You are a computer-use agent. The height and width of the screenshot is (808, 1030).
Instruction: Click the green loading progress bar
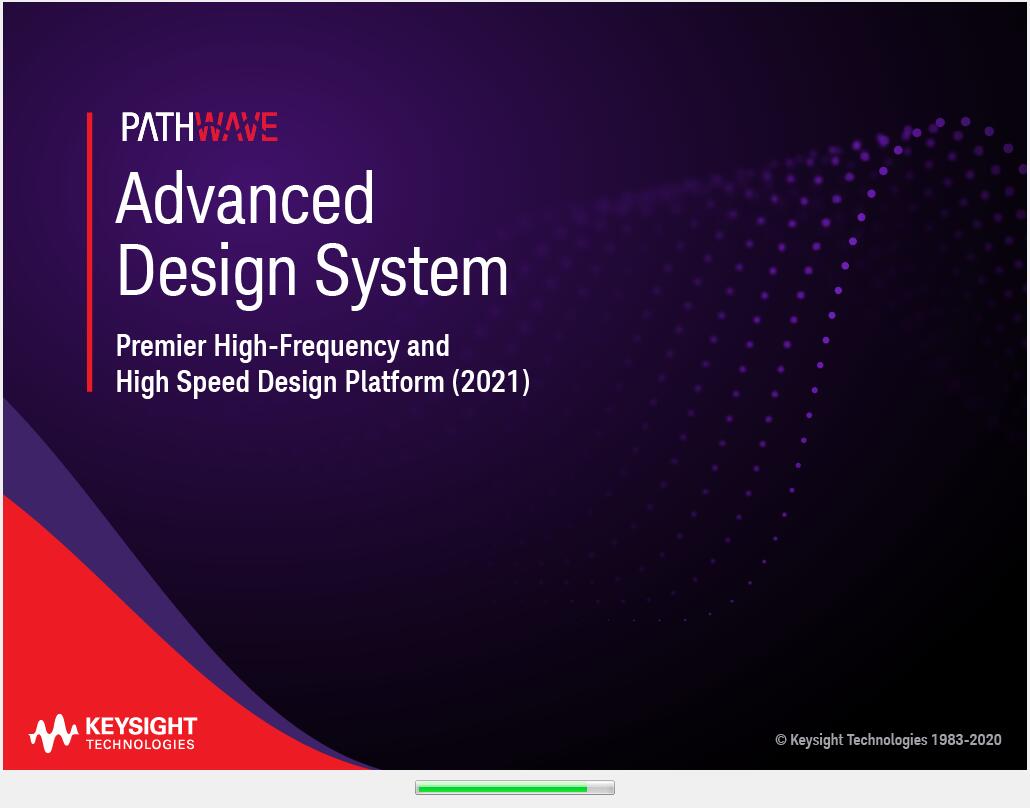tap(500, 787)
